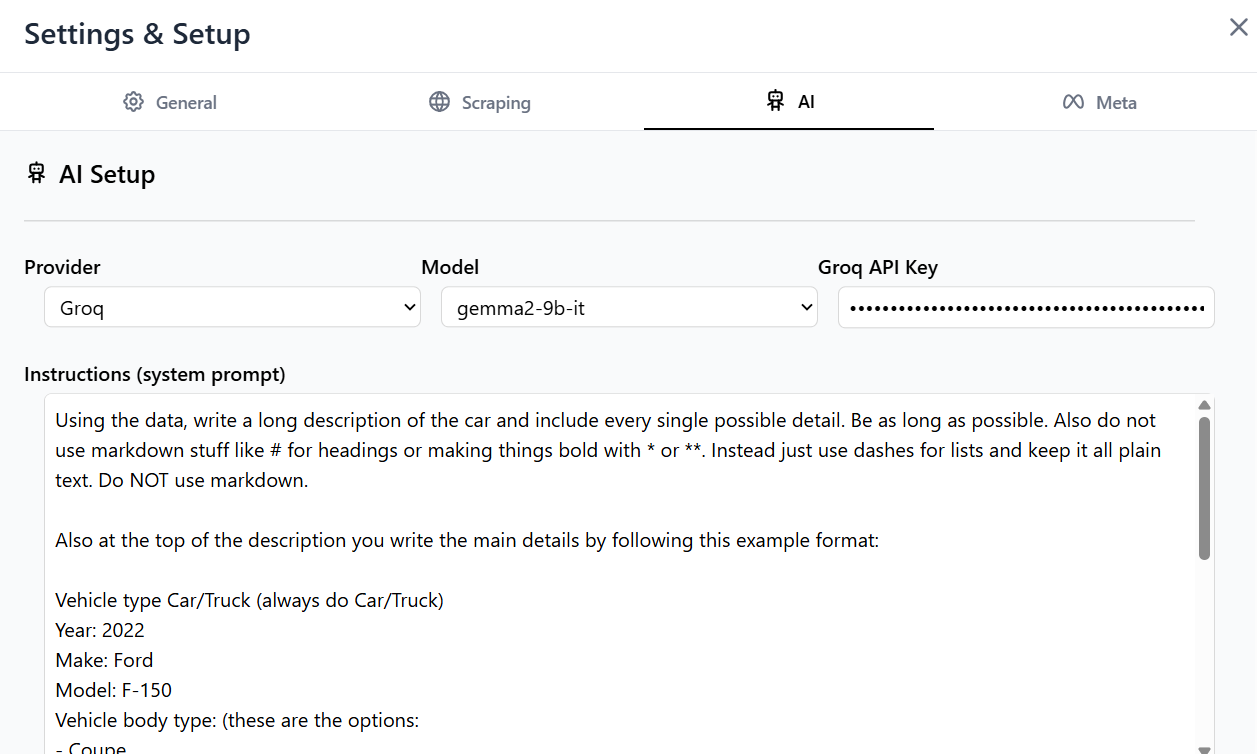1257x754 pixels.
Task: Click the textarea scrollbar up arrow
Action: tap(1205, 405)
